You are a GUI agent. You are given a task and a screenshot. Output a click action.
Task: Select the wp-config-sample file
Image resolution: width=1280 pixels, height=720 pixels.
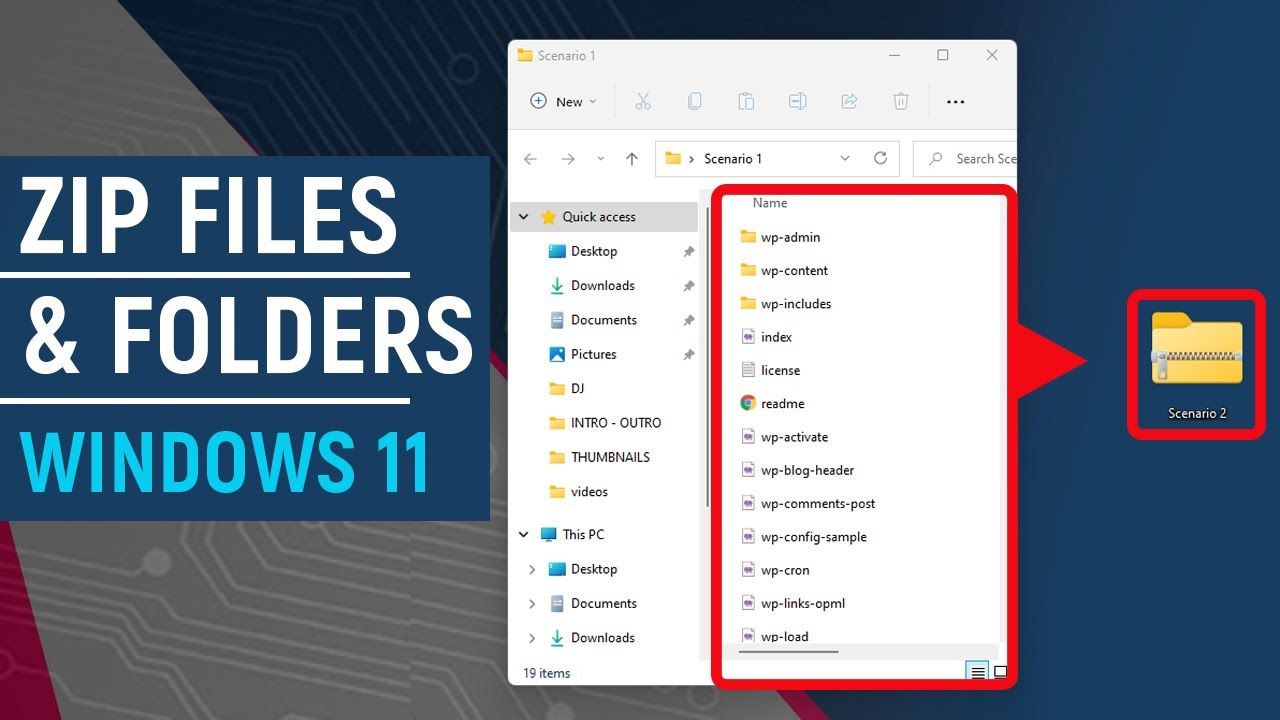(x=803, y=536)
